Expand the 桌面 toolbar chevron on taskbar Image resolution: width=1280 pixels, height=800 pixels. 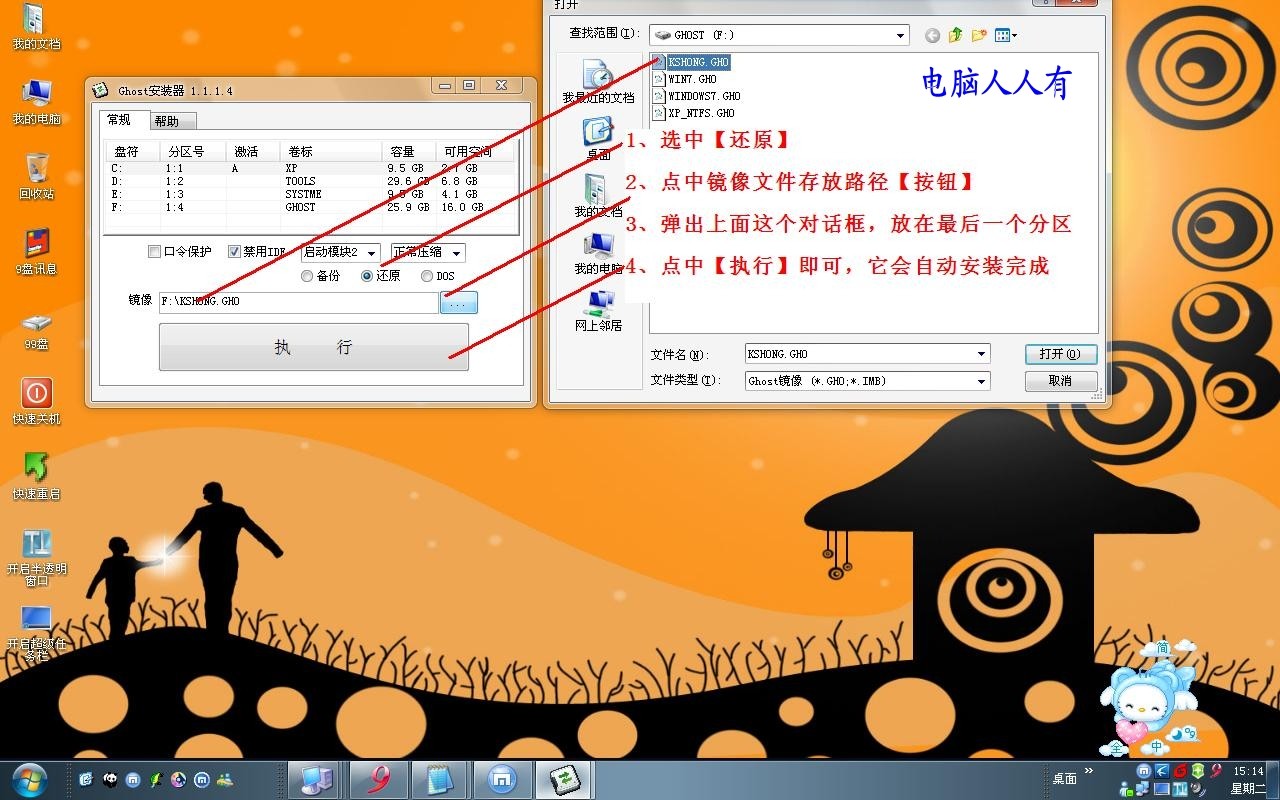1088,771
